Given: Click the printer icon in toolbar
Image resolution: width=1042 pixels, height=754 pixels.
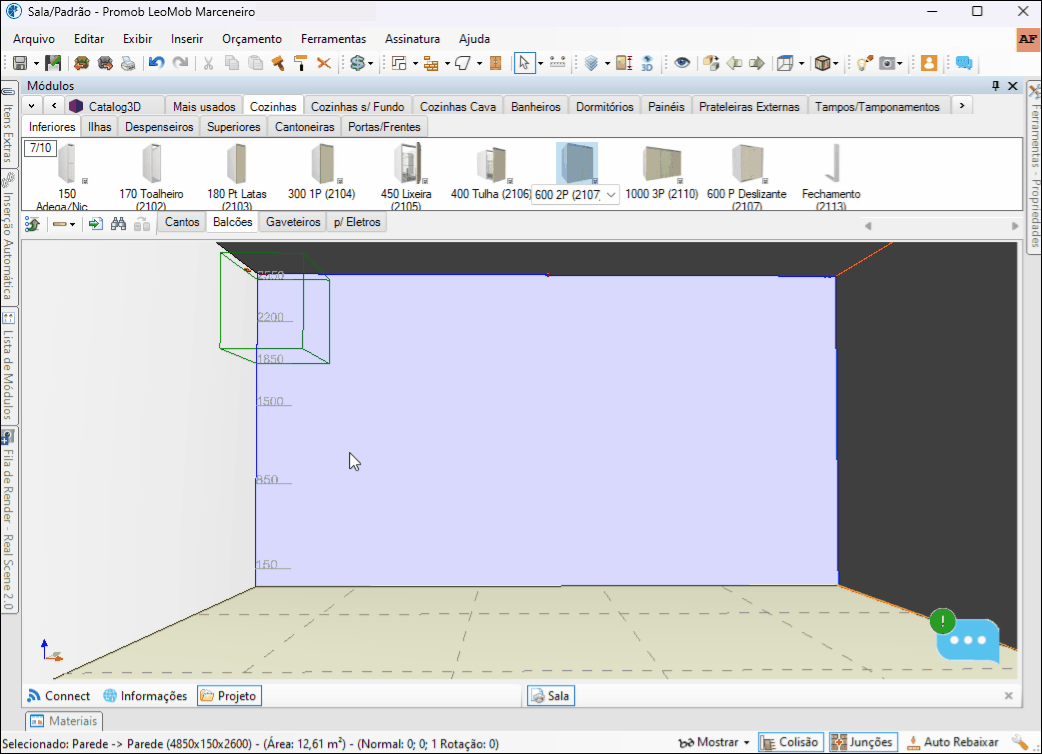Looking at the screenshot, I should click(128, 63).
